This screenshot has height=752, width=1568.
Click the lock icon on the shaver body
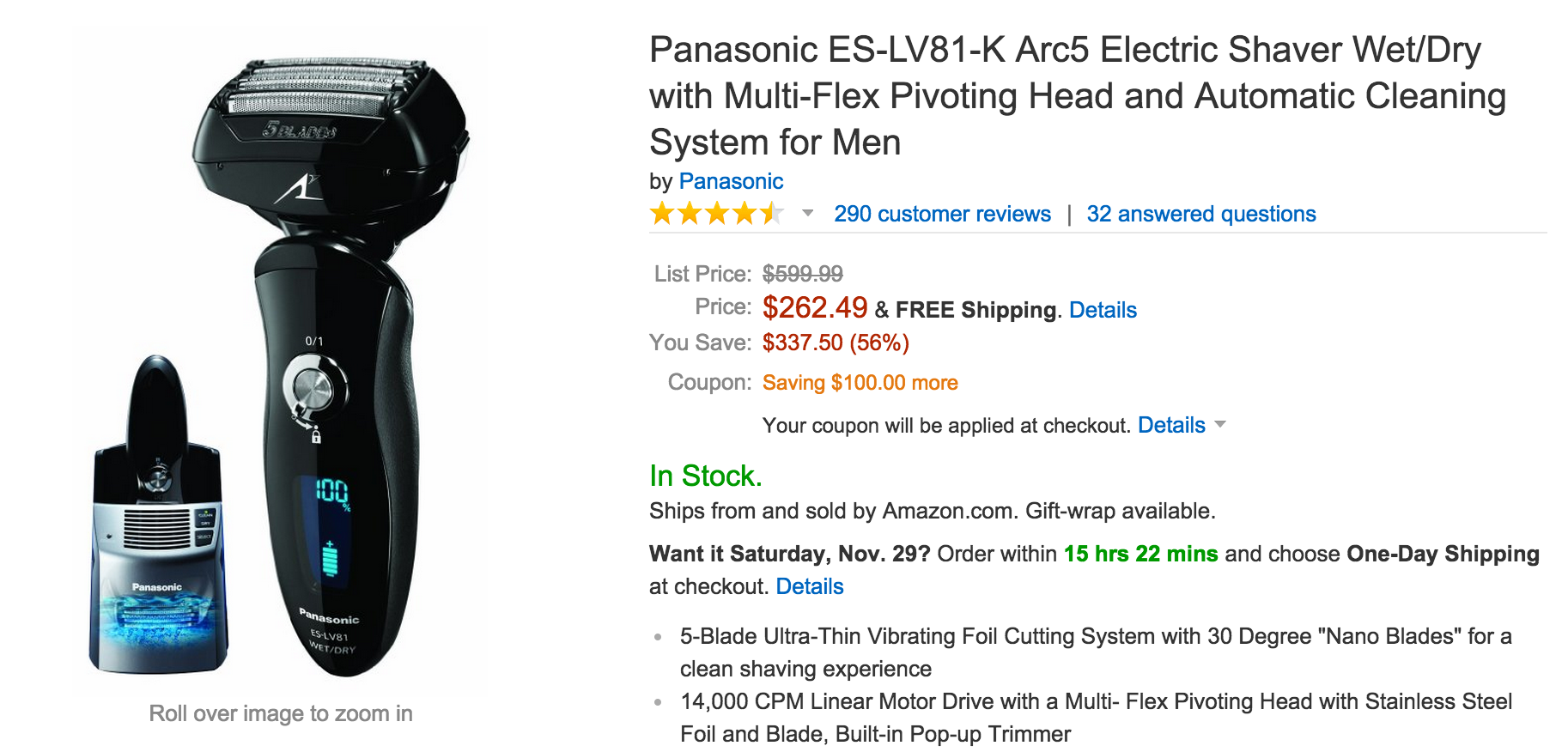pyautogui.click(x=316, y=437)
